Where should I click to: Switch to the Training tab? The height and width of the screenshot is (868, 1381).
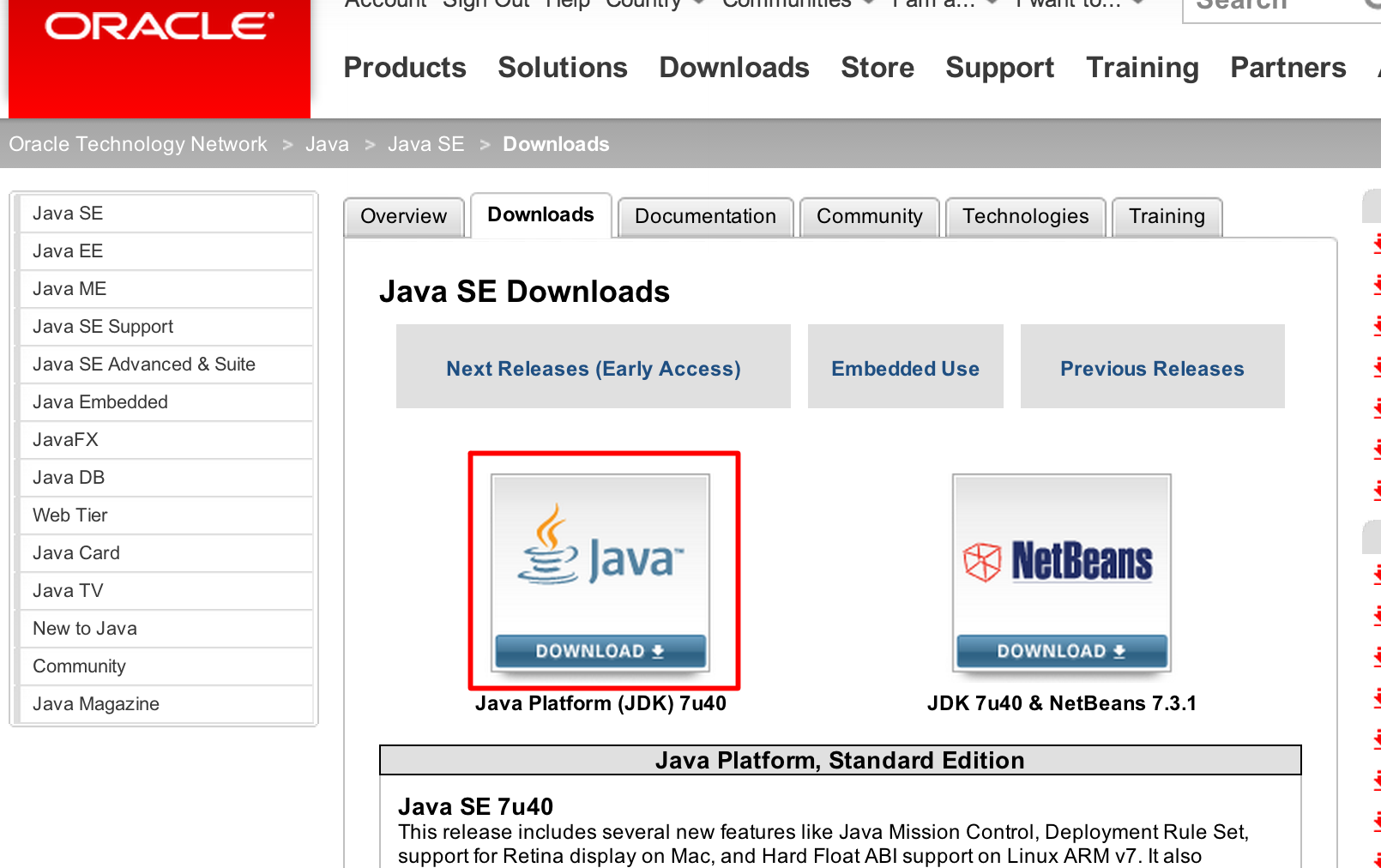coord(1167,217)
